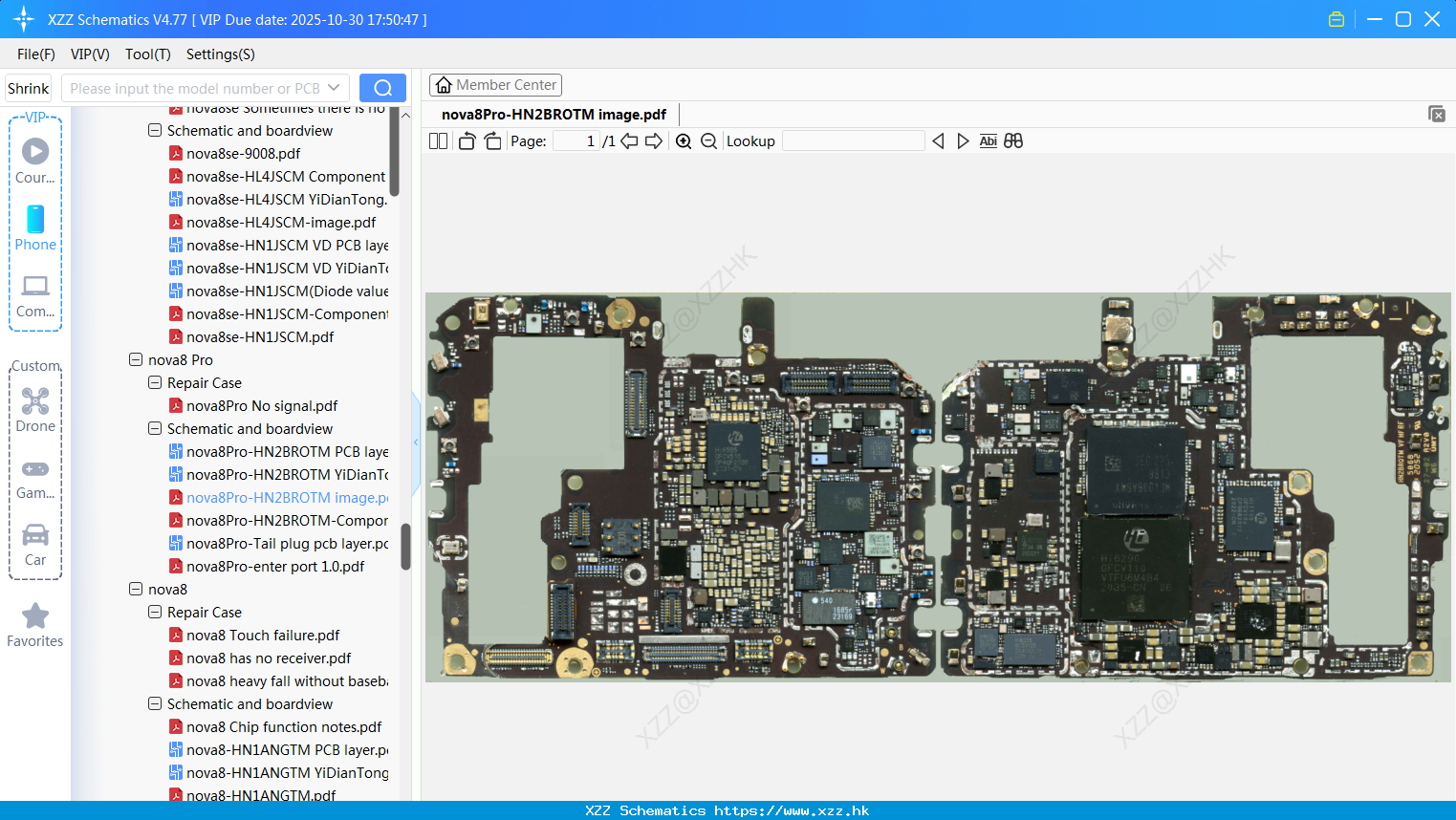The image size is (1456, 820).
Task: Open nova8se-HN1JSCM(Diode value file
Action: (278, 291)
